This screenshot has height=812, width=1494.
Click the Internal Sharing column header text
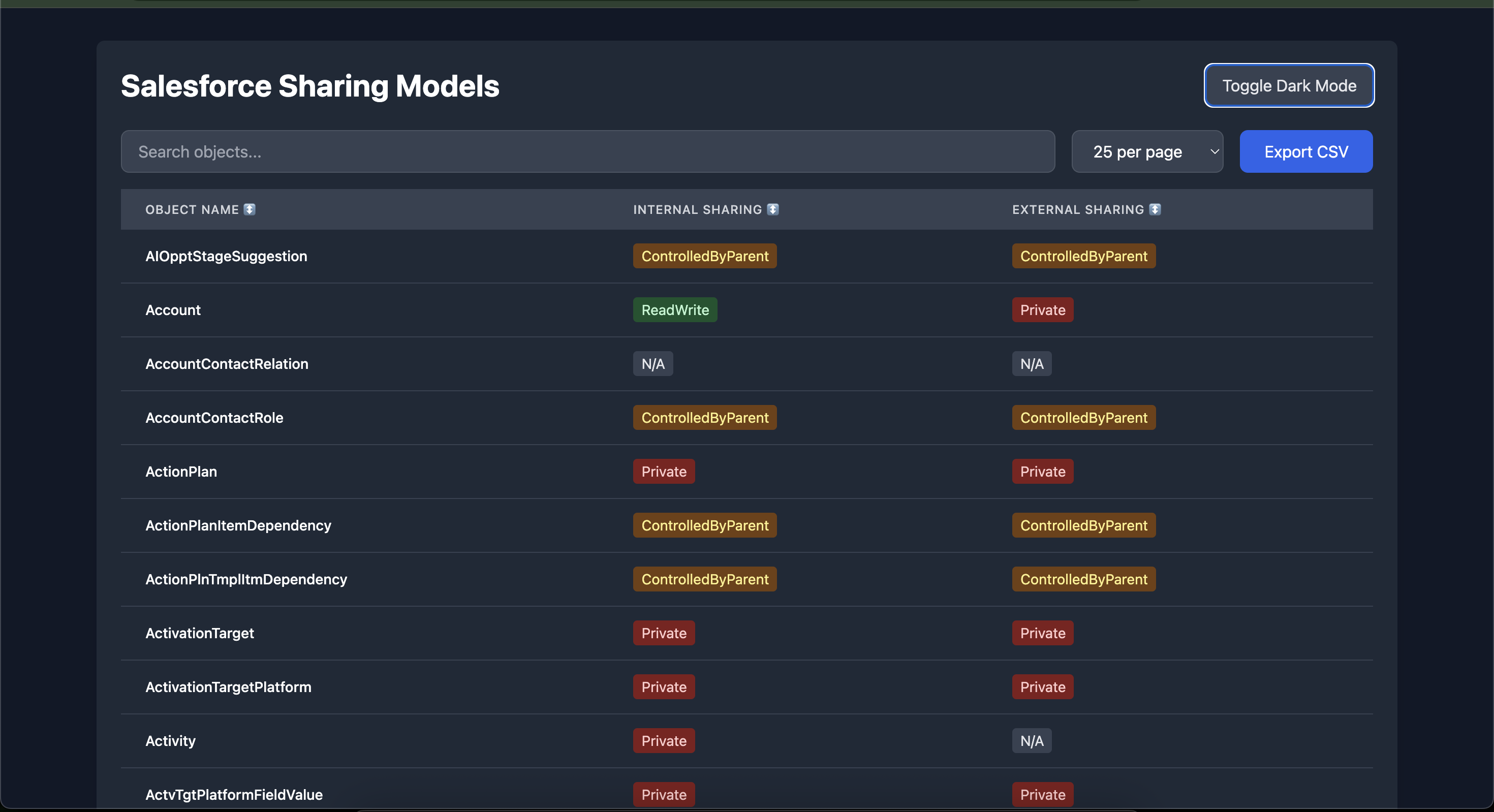(697, 210)
